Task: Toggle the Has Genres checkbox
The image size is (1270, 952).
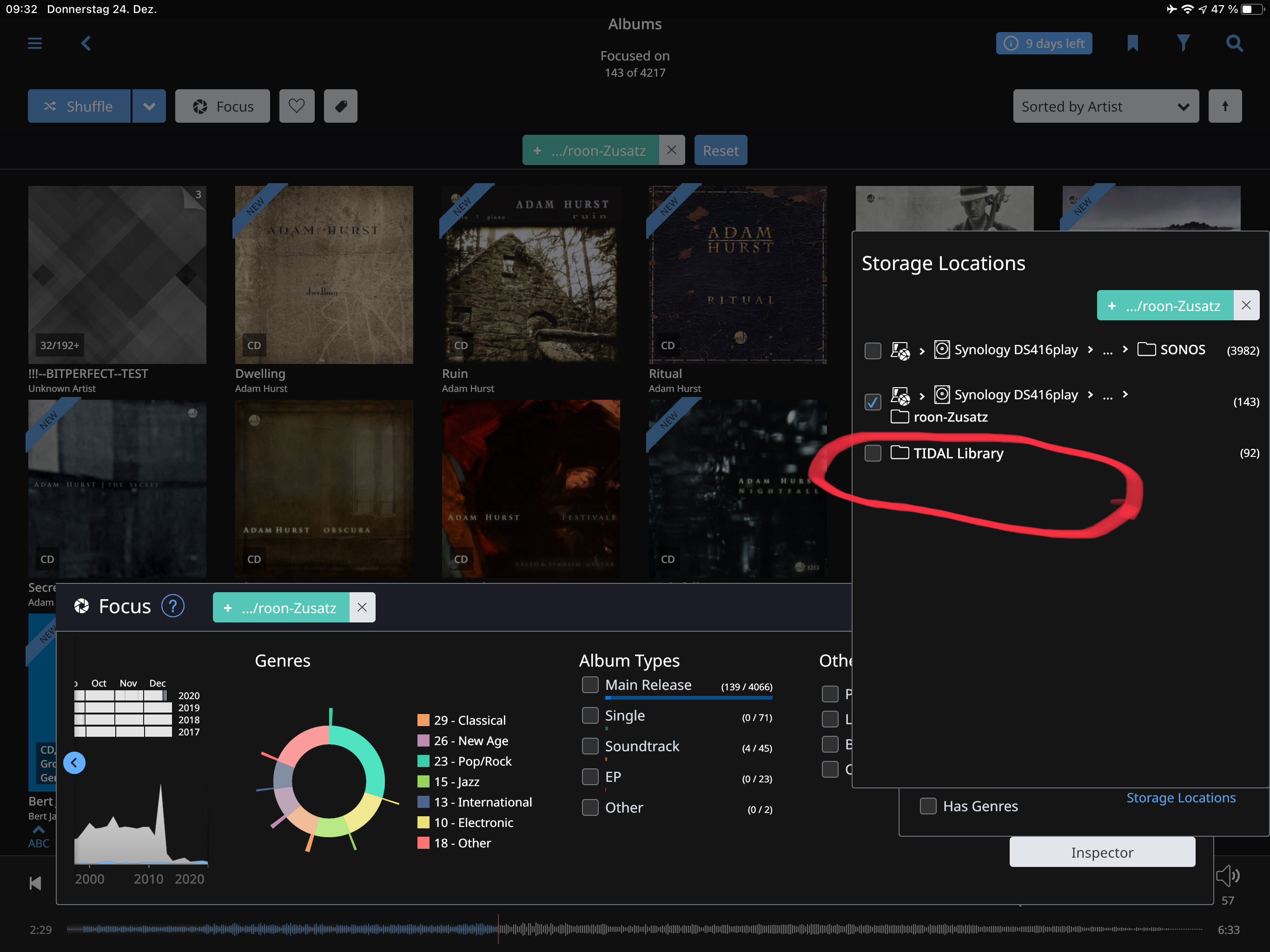Action: [928, 806]
